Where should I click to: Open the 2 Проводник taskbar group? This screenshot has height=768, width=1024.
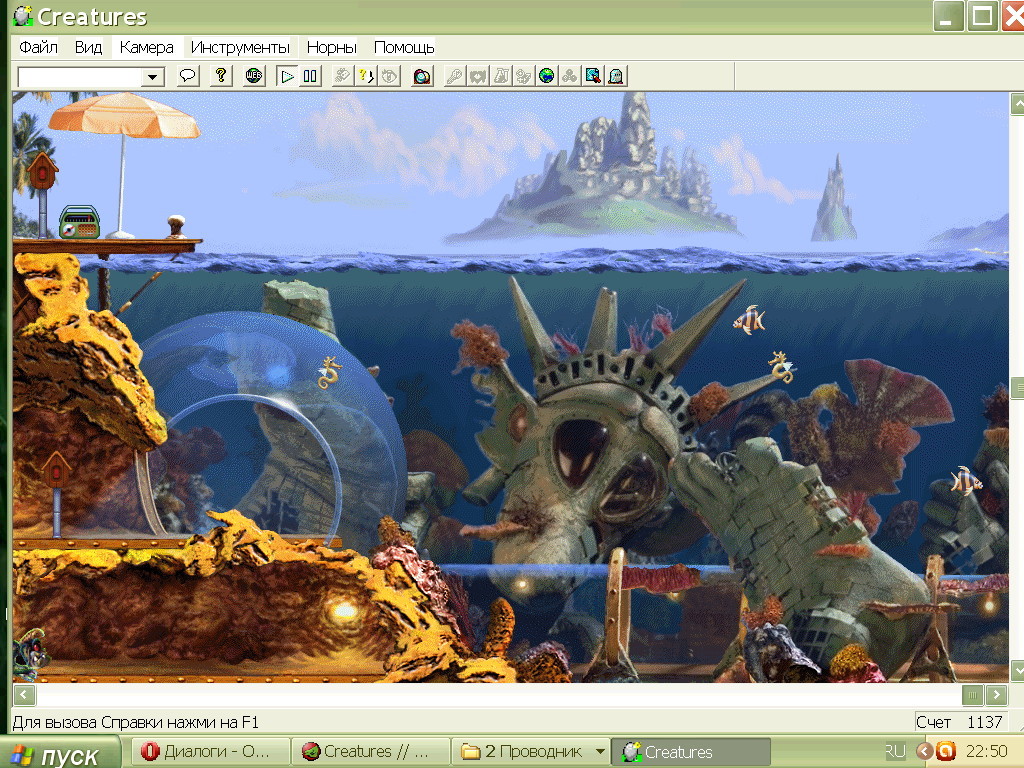[530, 752]
